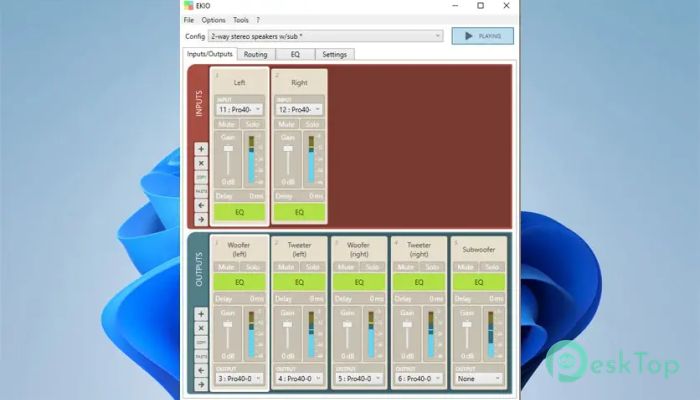Screen dimensions: 700x400
Task: Open Woofer (left) output device dropdown
Action: [x=239, y=379]
